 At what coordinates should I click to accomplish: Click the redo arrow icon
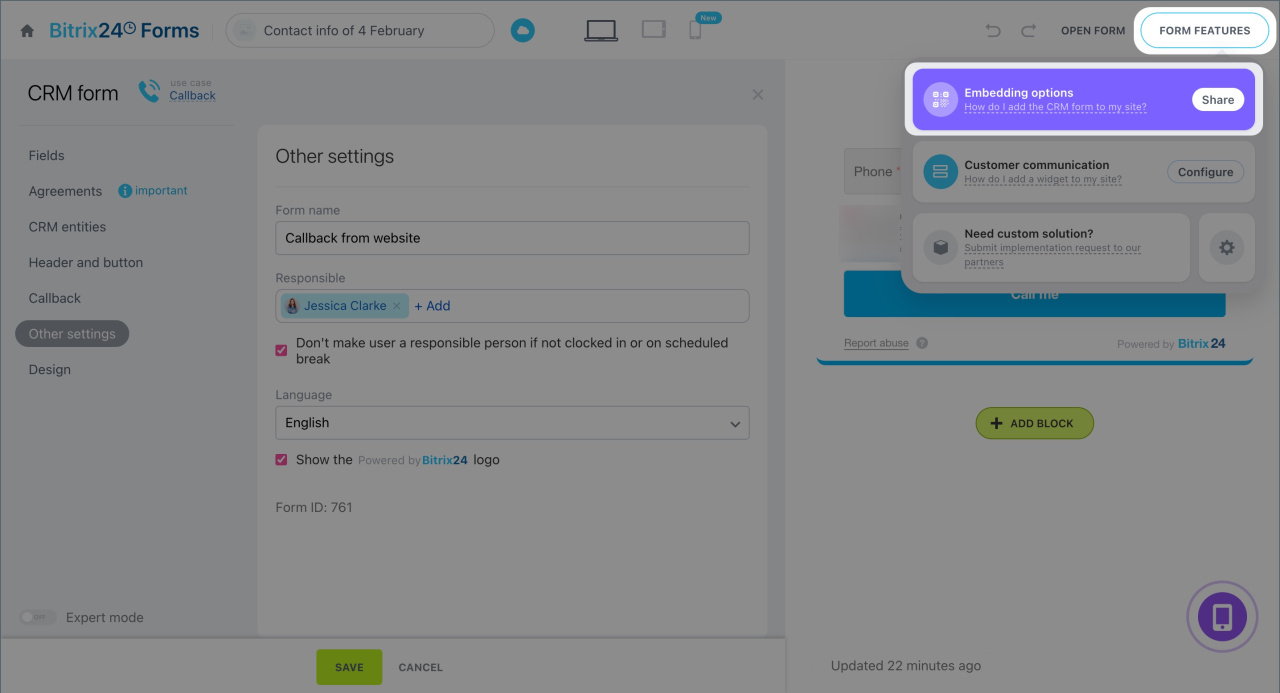click(x=1028, y=31)
